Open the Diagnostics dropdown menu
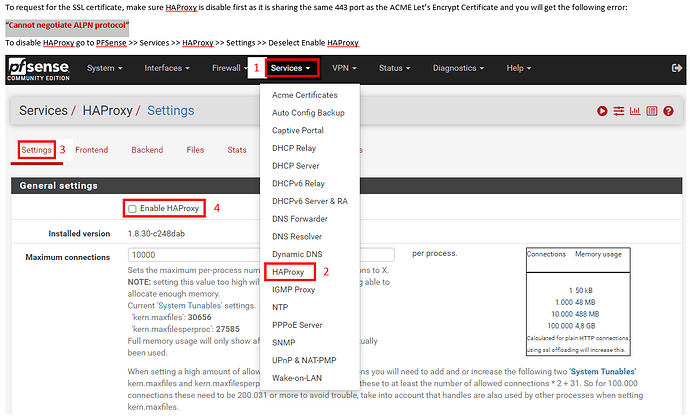 [458, 68]
